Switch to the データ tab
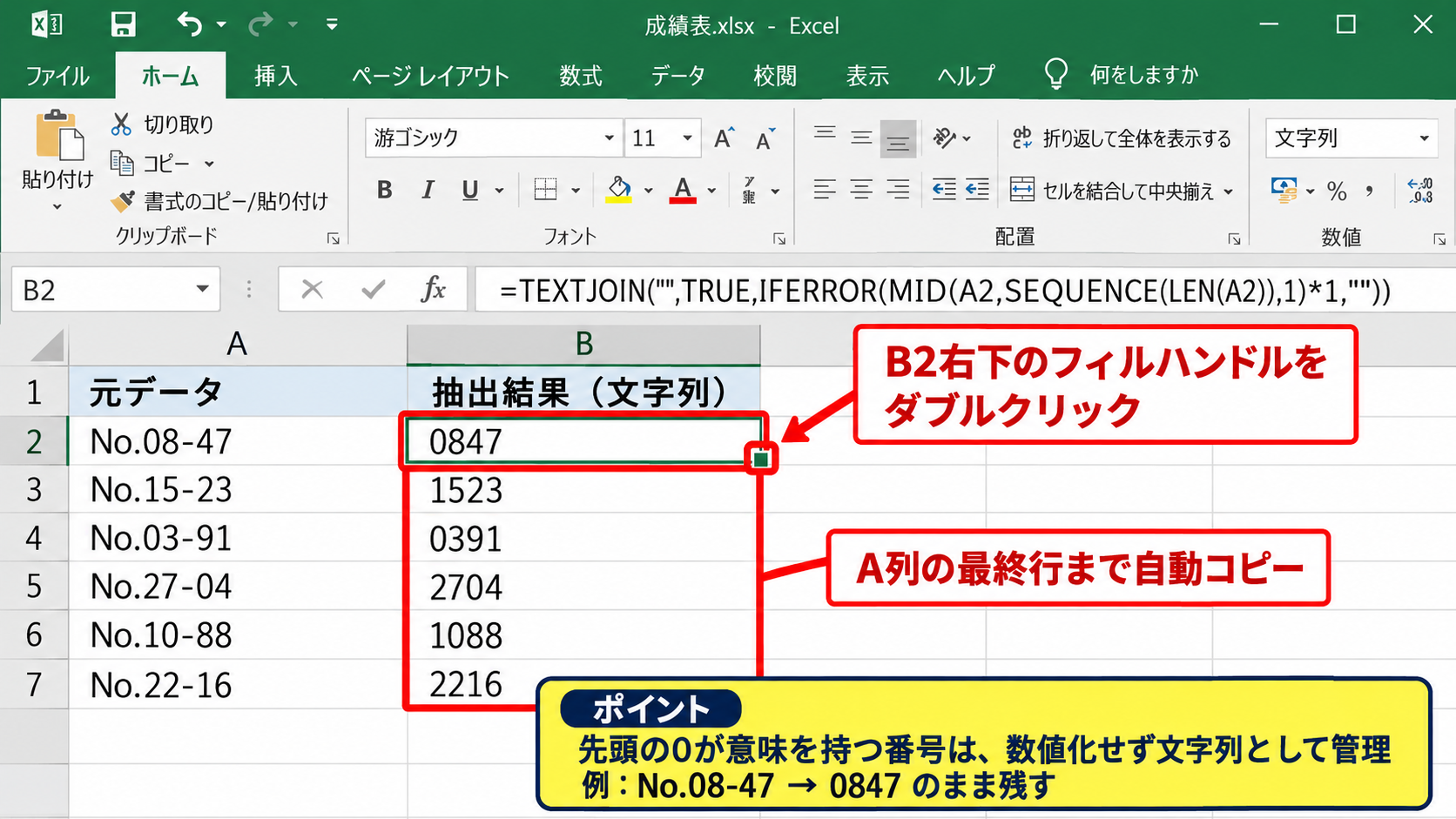 [677, 76]
